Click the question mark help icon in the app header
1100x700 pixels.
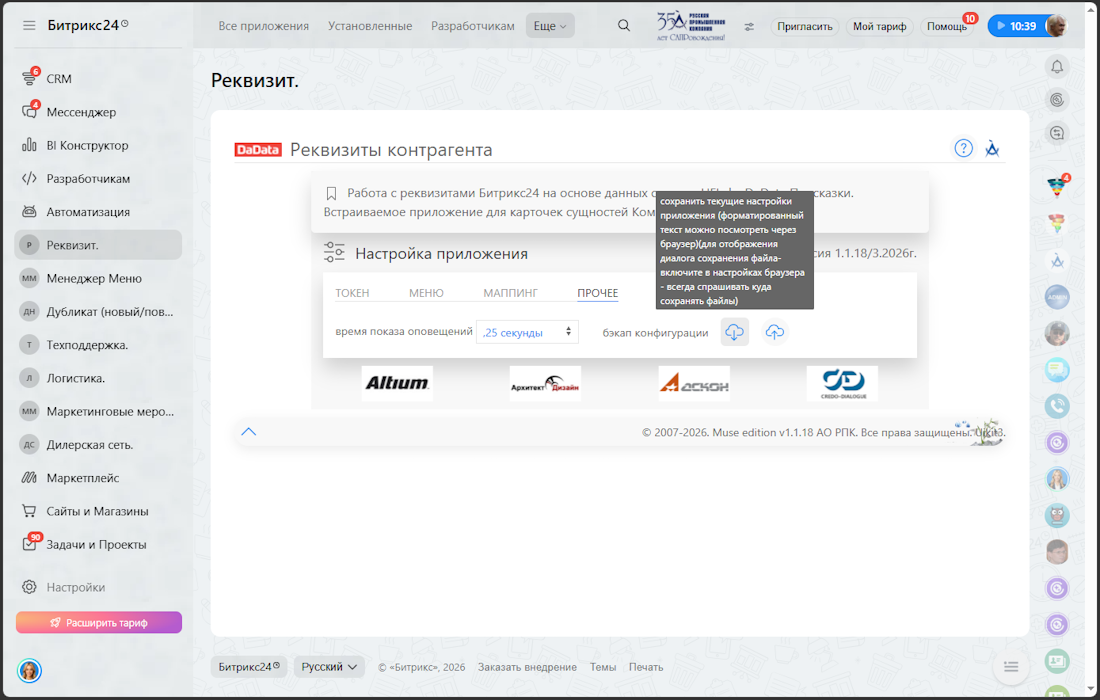pyautogui.click(x=963, y=148)
